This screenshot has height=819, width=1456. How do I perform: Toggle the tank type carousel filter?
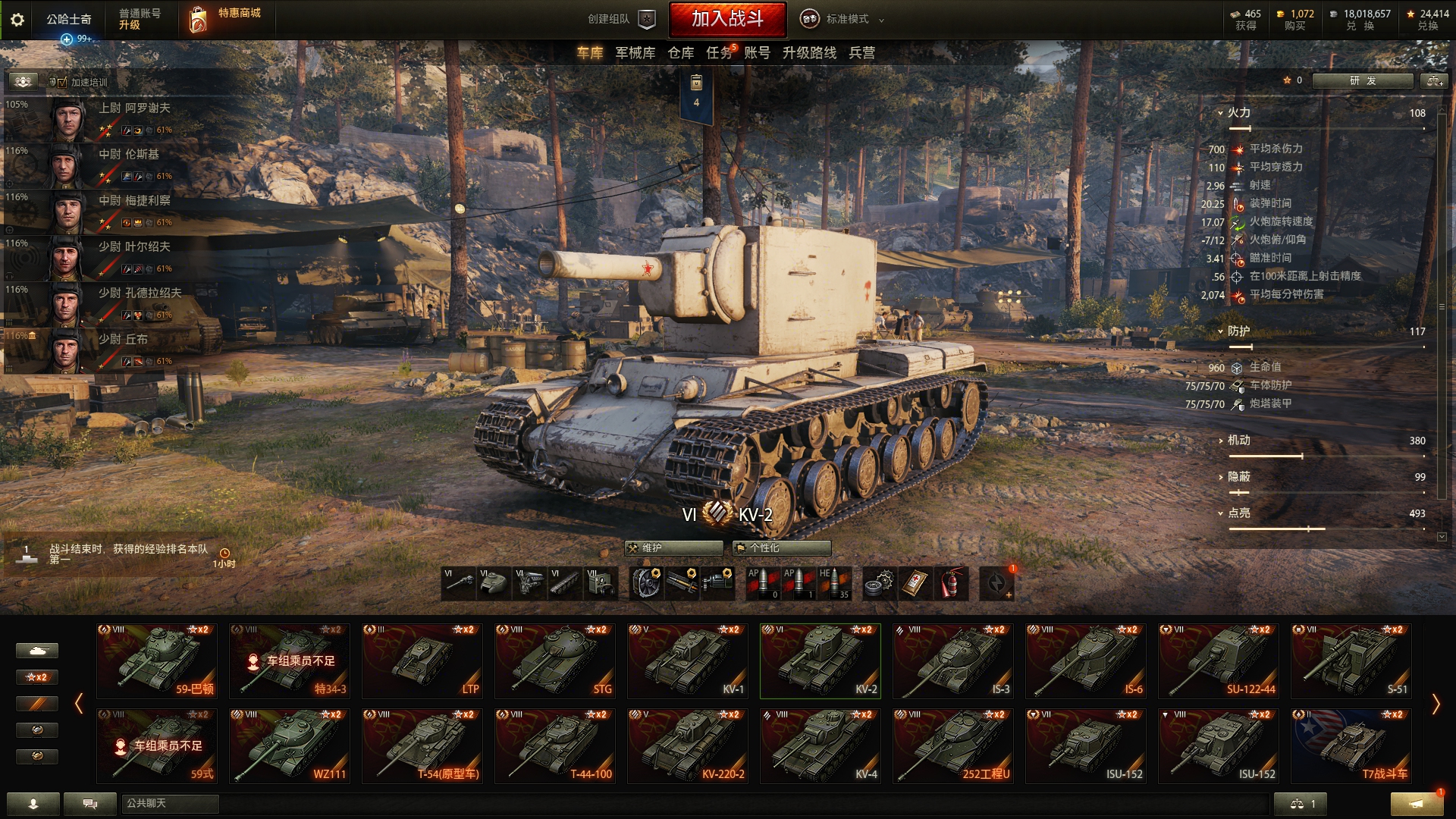[x=36, y=651]
